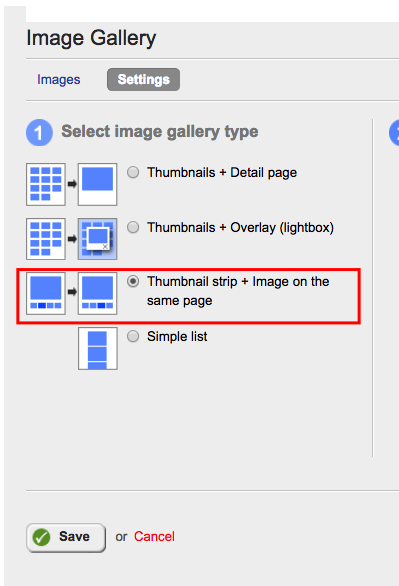This screenshot has height=586, width=399.
Task: Switch to the Images tab
Action: pyautogui.click(x=59, y=80)
